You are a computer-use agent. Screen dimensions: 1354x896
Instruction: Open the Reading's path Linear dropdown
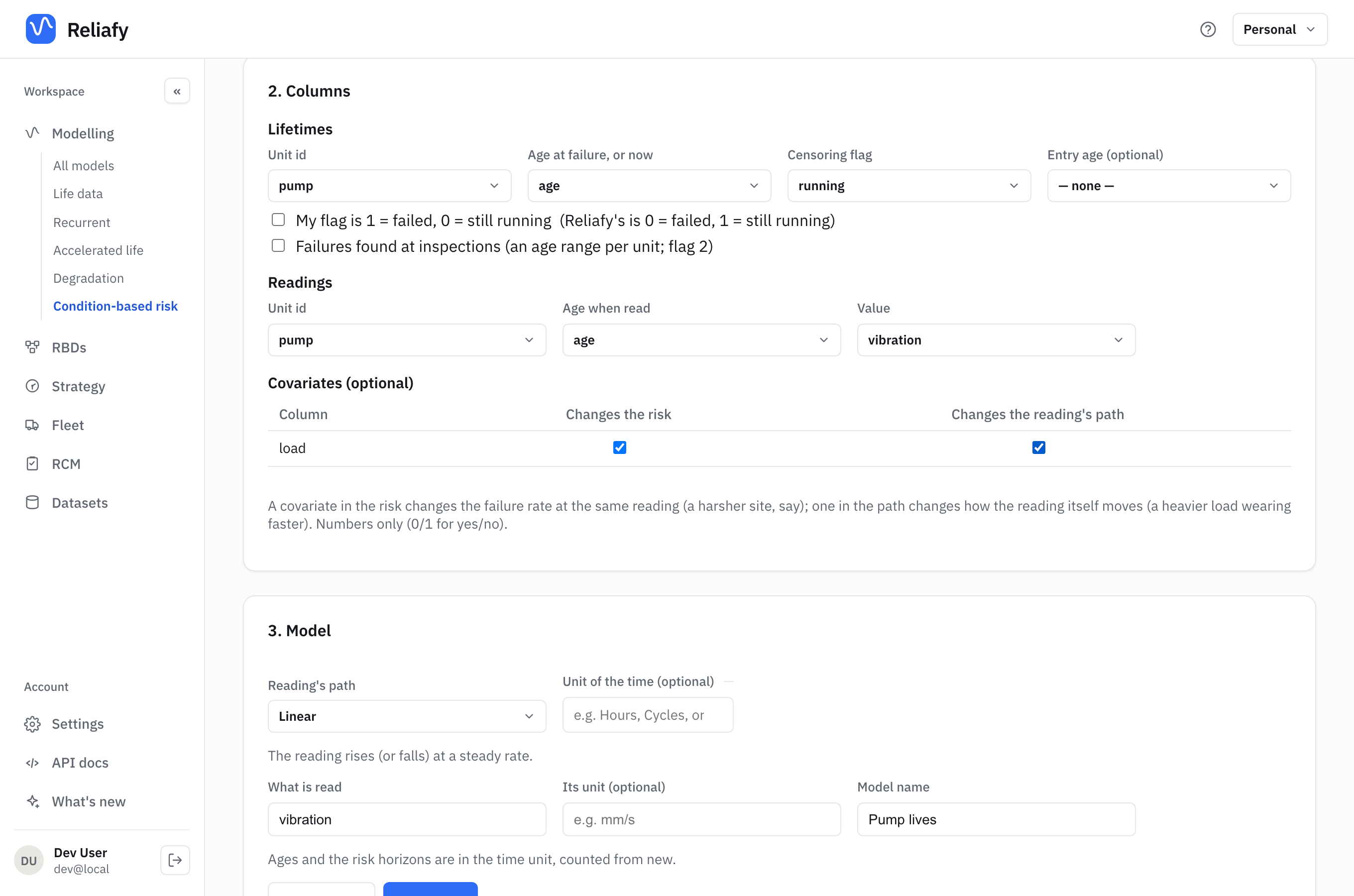coord(407,716)
